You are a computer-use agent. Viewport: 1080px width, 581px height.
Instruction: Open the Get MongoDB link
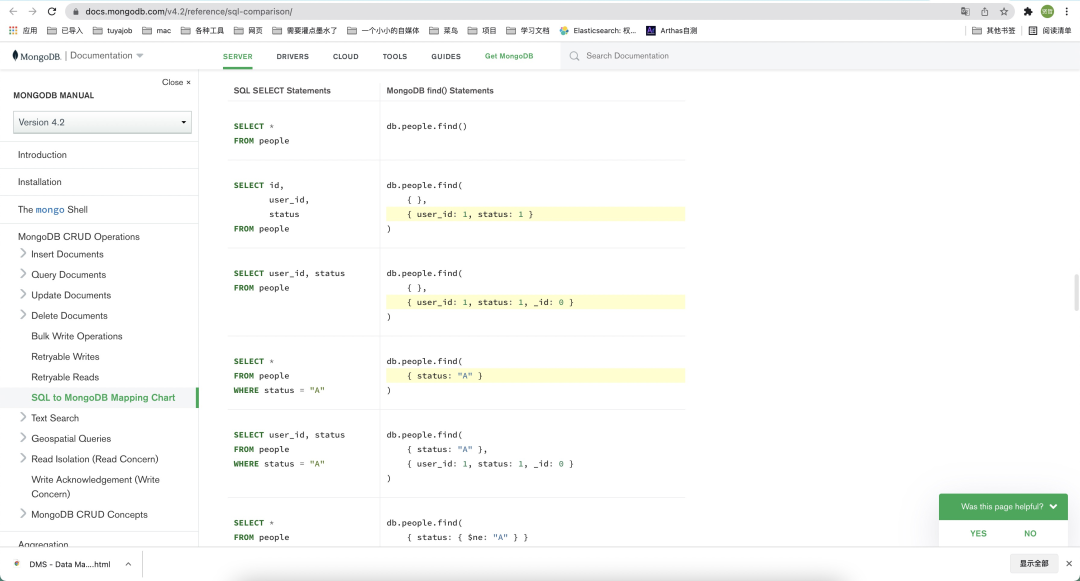[x=510, y=56]
